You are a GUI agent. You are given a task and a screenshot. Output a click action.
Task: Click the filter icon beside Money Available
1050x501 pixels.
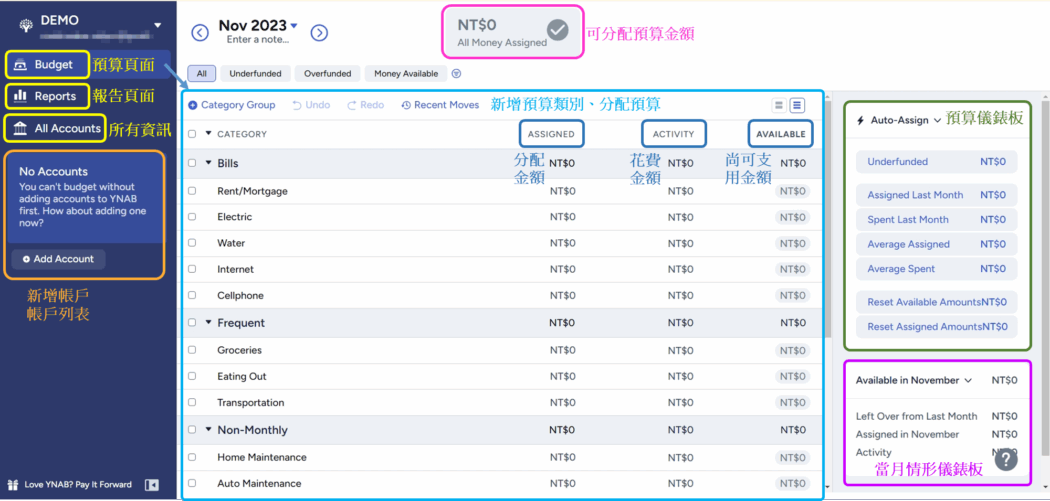click(456, 74)
